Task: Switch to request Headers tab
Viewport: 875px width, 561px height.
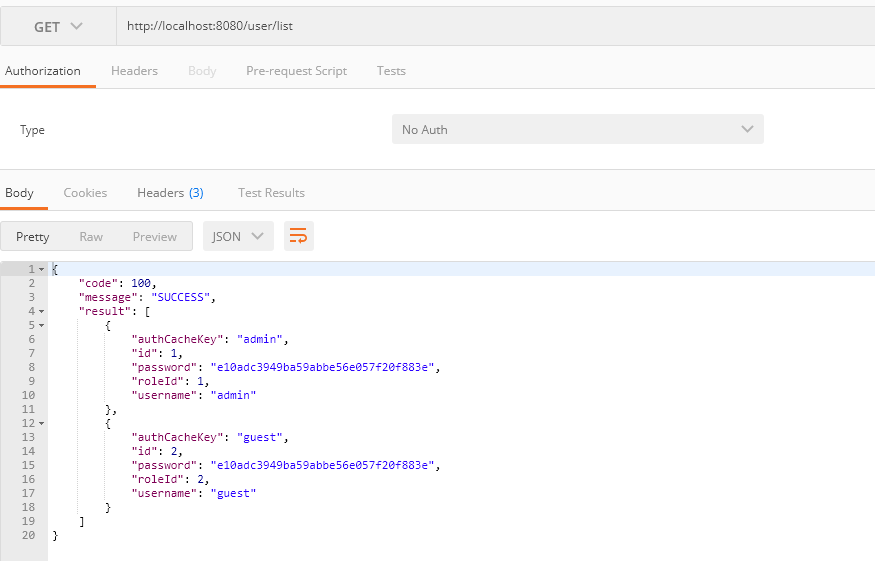Action: 134,71
